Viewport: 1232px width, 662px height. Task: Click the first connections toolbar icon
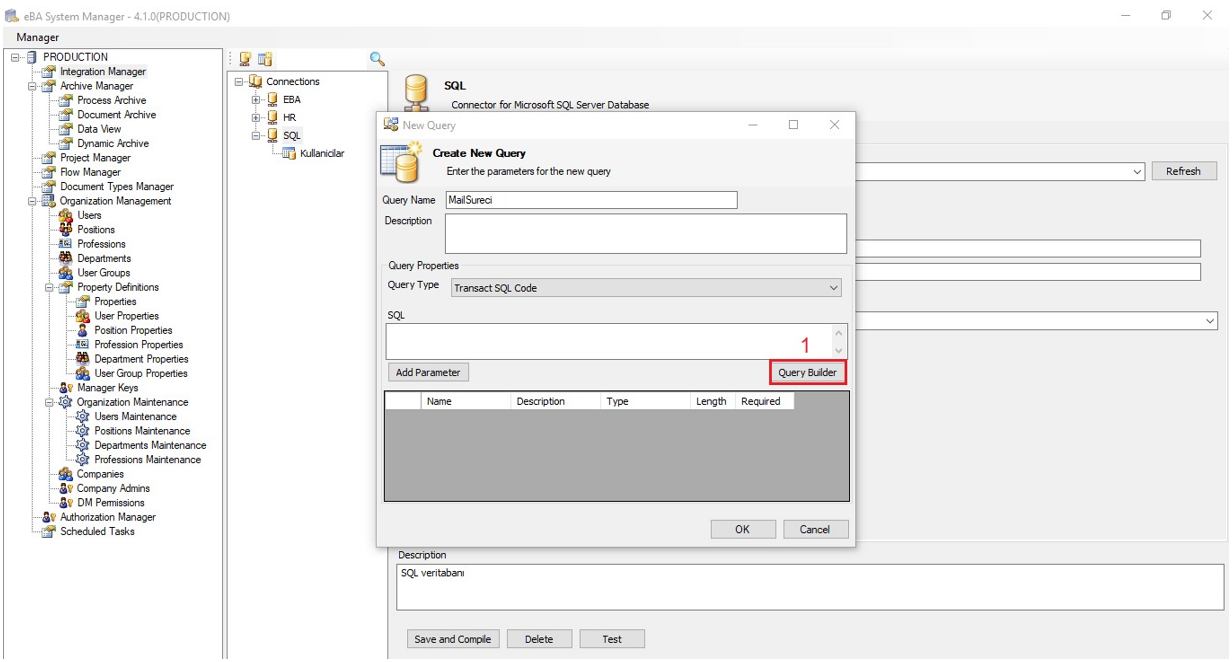[x=245, y=59]
